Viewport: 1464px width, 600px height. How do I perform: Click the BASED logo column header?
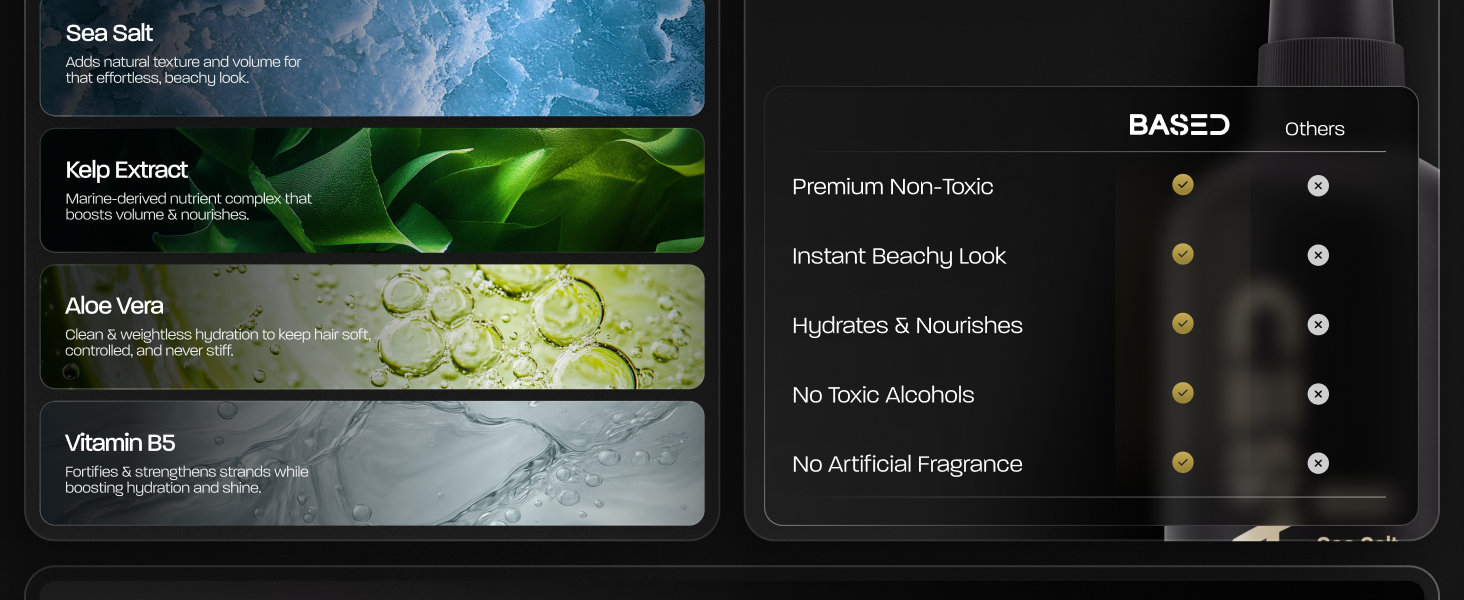(1179, 125)
